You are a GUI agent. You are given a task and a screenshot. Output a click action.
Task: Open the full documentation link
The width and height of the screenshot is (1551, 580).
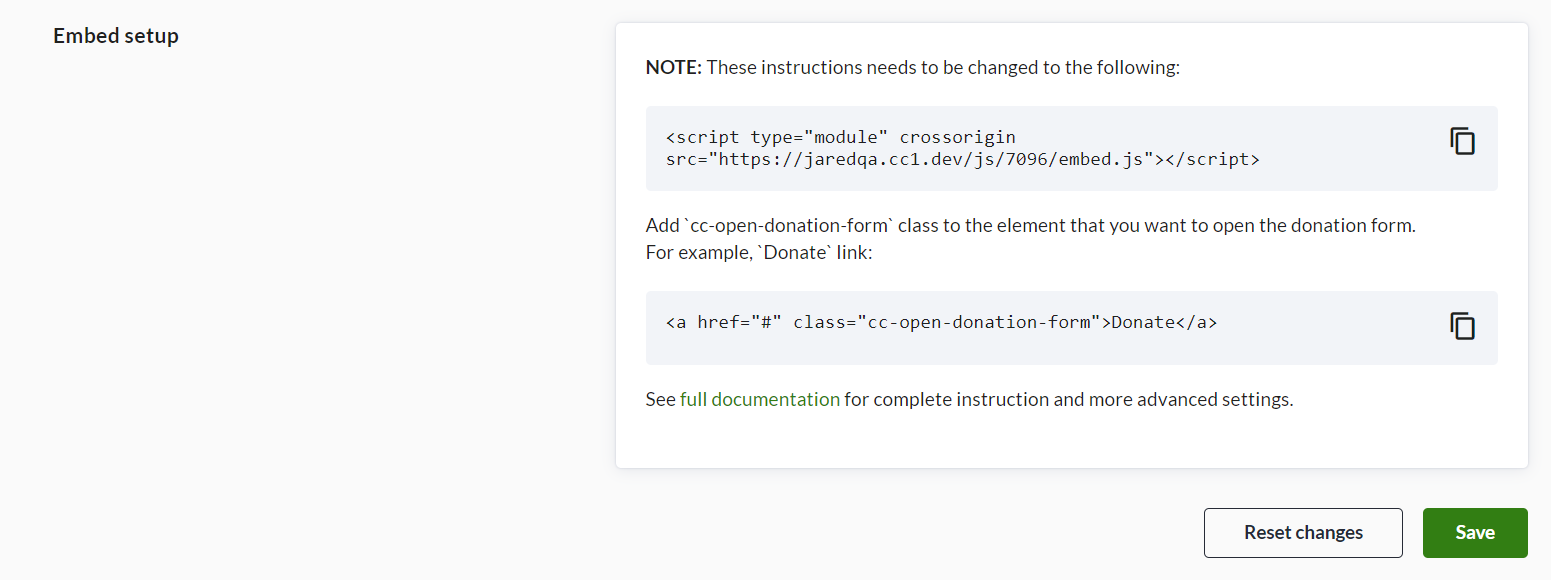tap(759, 399)
